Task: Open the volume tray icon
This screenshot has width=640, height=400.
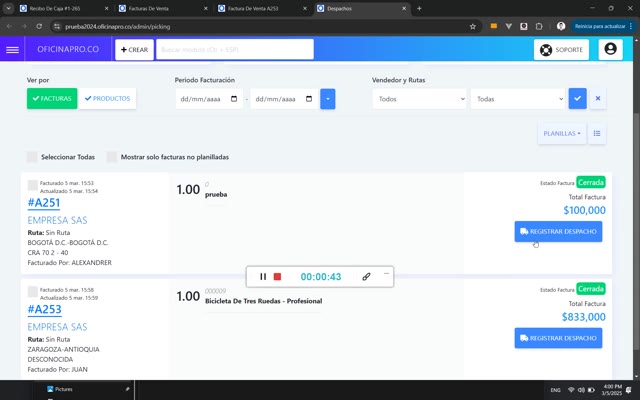Action: [x=581, y=390]
